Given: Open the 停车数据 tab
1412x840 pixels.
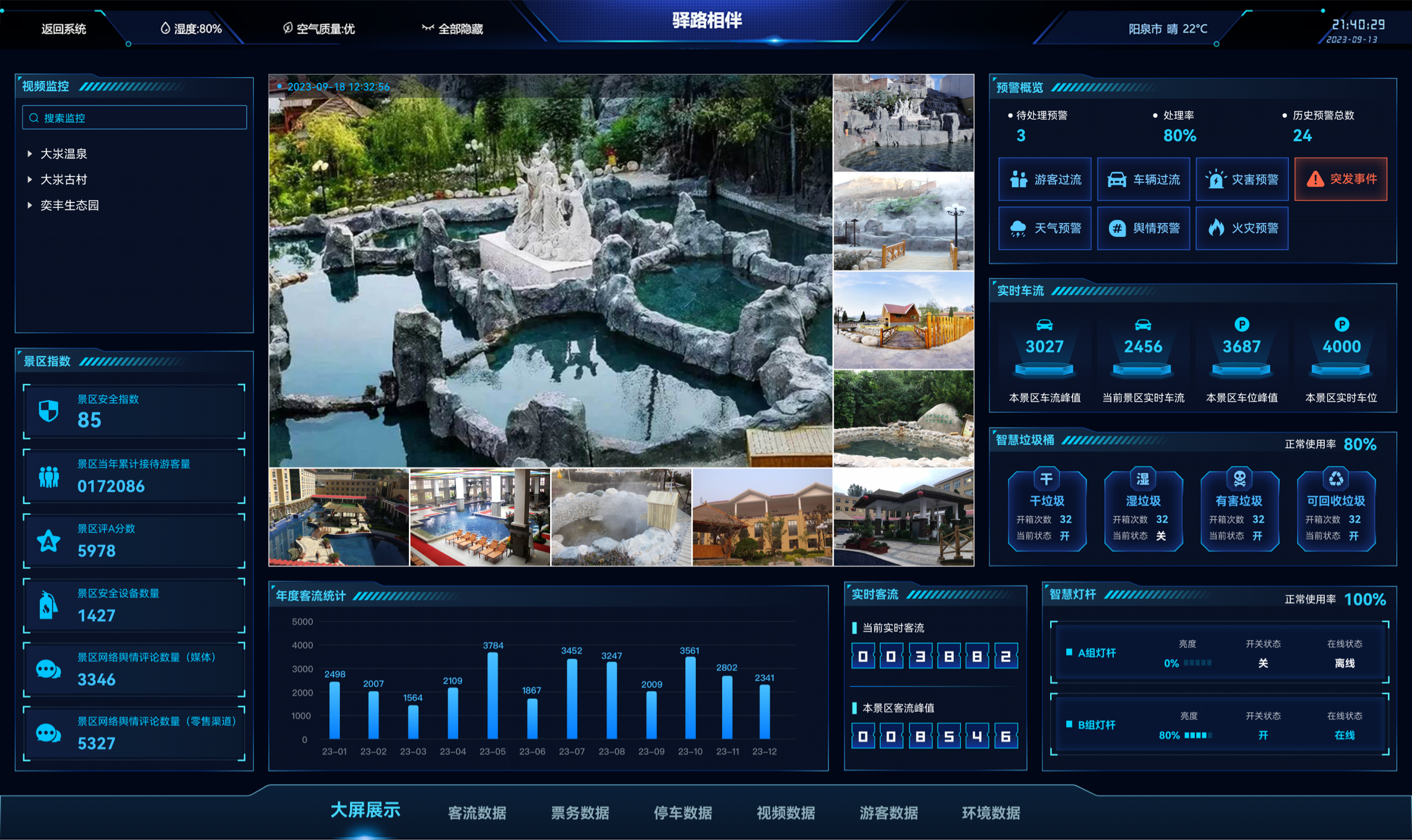Looking at the screenshot, I should coord(682,812).
